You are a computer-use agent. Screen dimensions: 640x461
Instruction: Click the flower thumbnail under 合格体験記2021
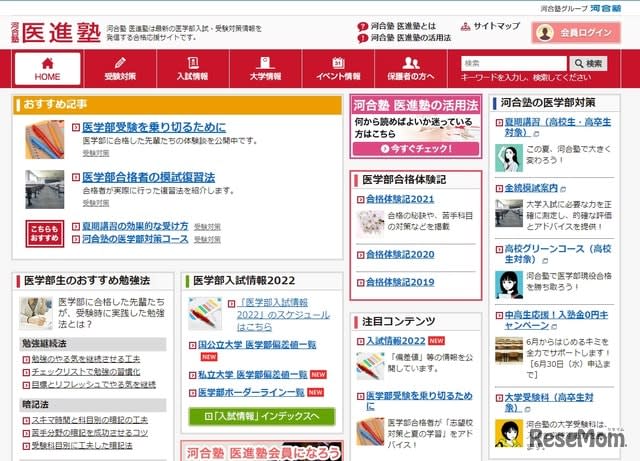coord(370,223)
